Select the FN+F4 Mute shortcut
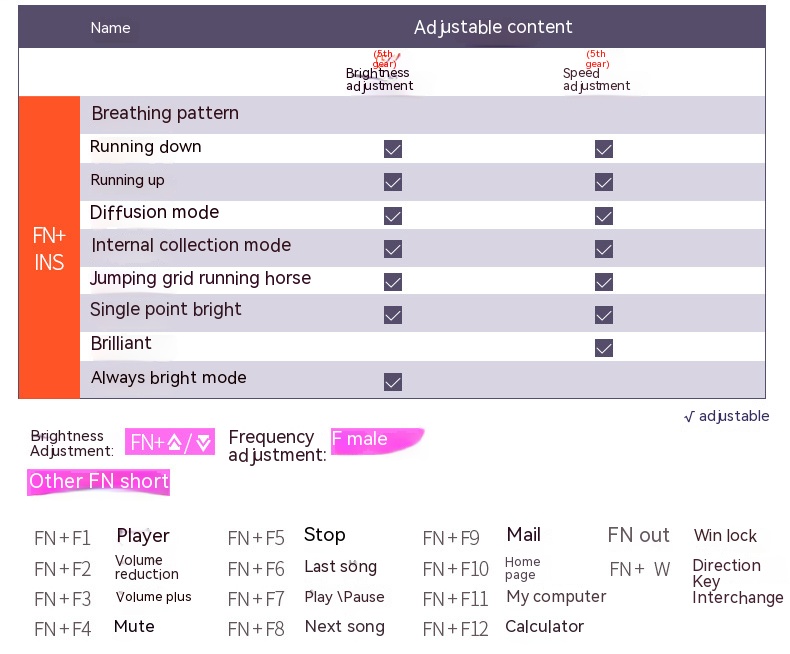Image resolution: width=790 pixels, height=654 pixels. [134, 627]
